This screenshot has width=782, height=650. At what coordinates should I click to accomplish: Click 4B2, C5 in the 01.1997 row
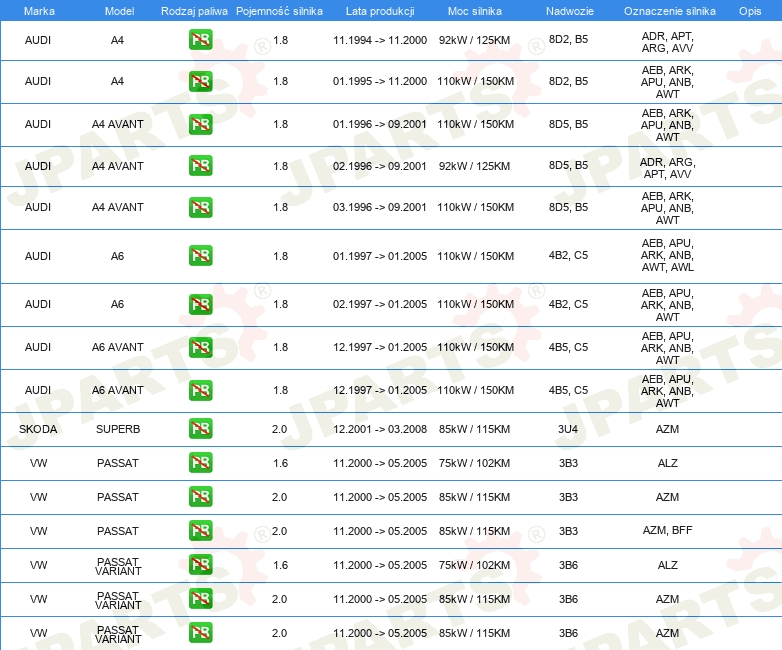pos(568,255)
